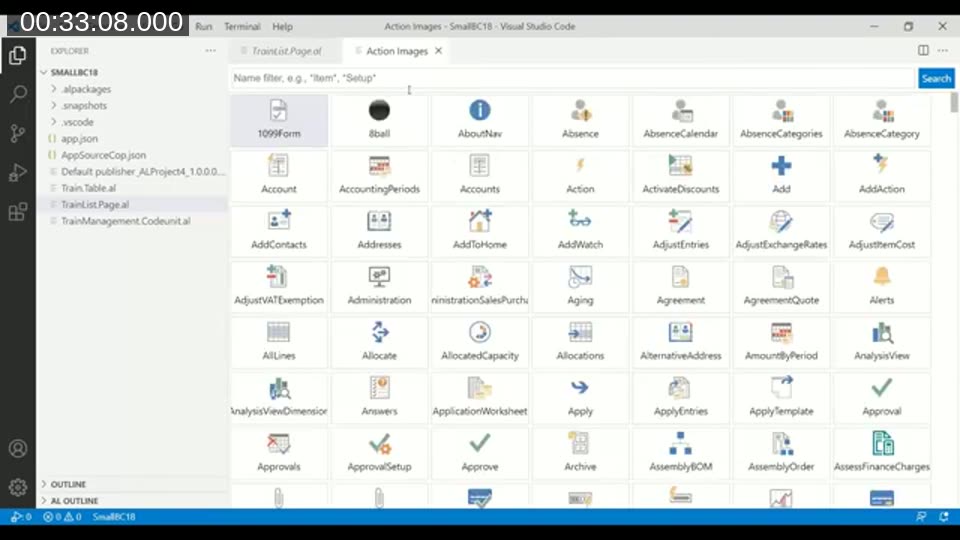Select the AssessFinanceCharges action image
The height and width of the screenshot is (540, 960).
882,454
